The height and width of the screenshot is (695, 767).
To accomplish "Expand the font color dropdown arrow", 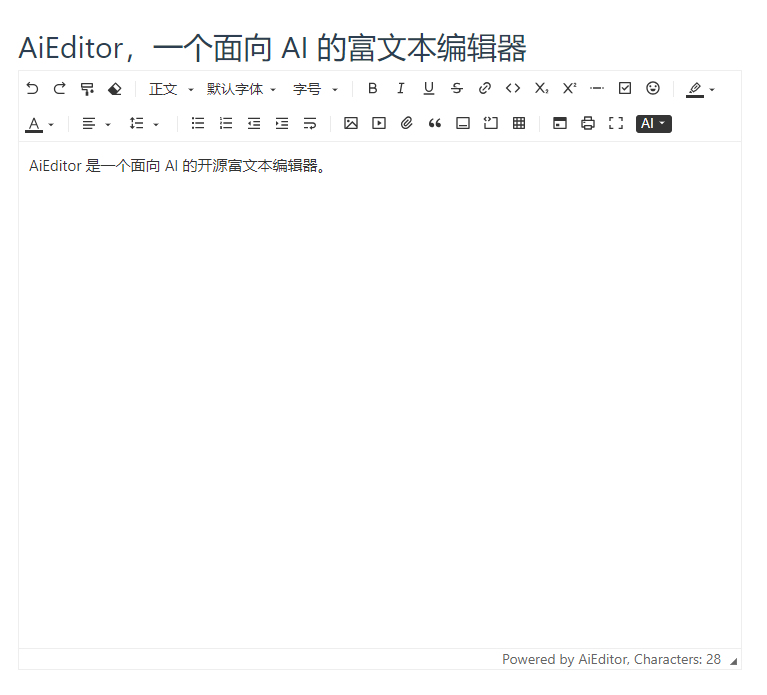I will point(51,124).
